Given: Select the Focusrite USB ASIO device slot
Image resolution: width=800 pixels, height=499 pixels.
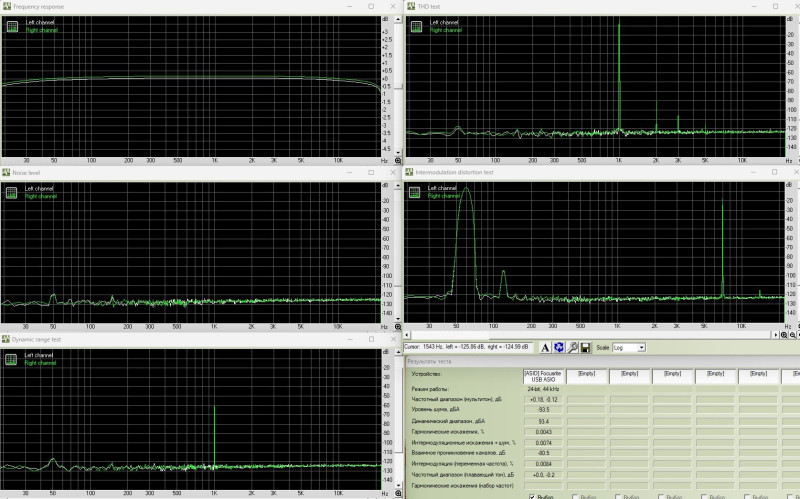Looking at the screenshot, I should (x=543, y=377).
